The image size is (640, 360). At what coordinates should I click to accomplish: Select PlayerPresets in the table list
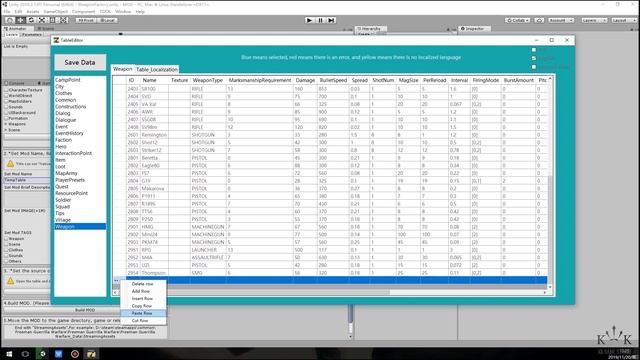(70, 180)
